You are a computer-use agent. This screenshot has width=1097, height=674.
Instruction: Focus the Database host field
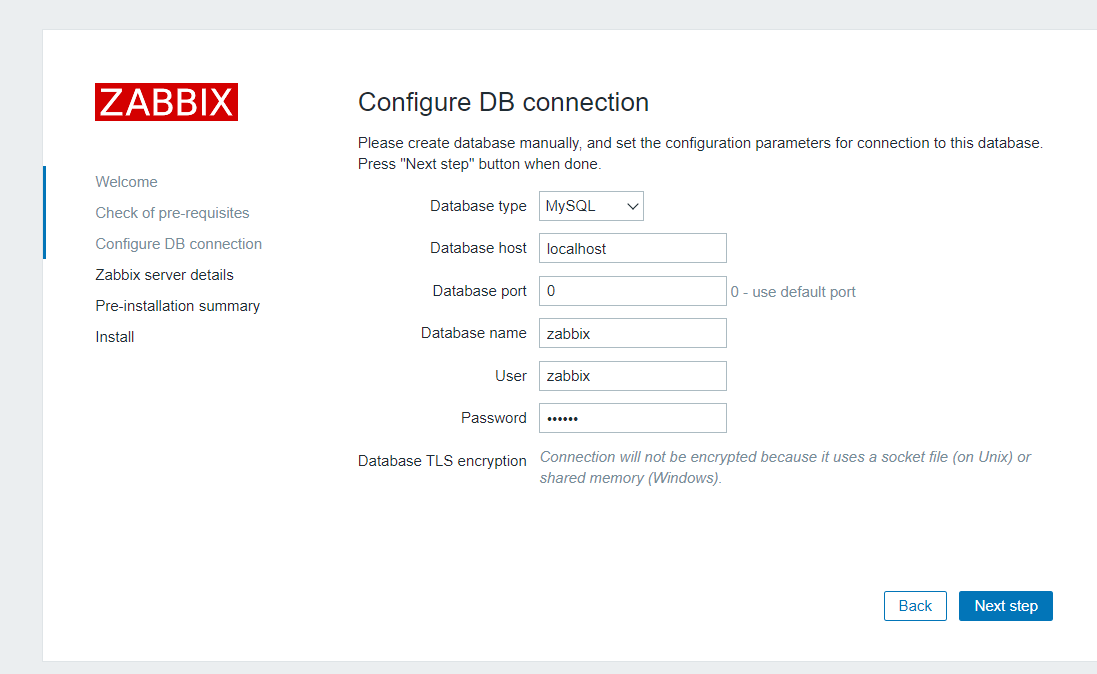632,248
